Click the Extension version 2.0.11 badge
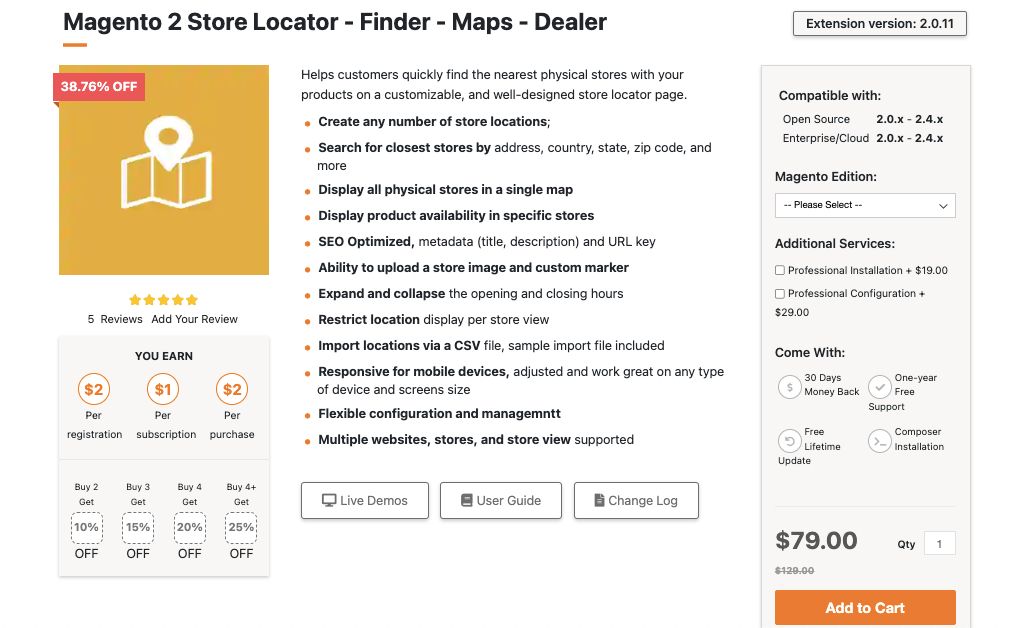The width and height of the screenshot is (1015, 628). (879, 23)
